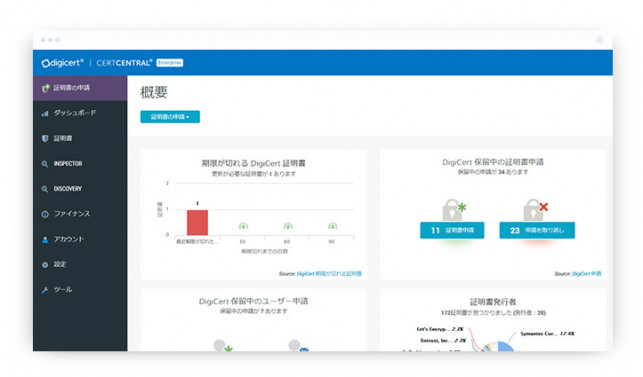Click the hamburger menu icon in window header

(x=600, y=40)
